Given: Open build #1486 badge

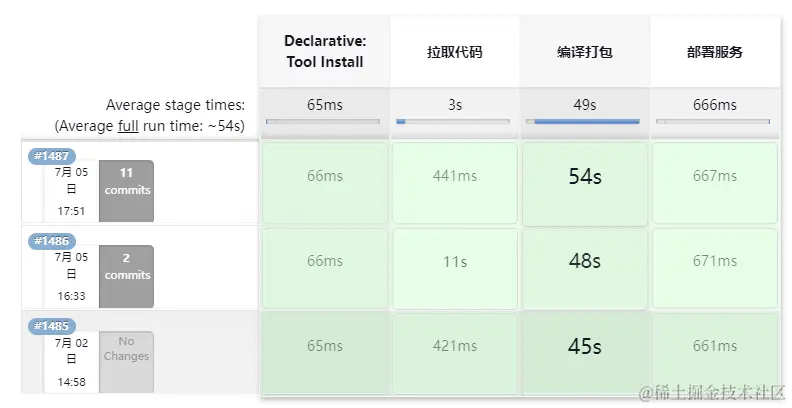Looking at the screenshot, I should click(52, 241).
